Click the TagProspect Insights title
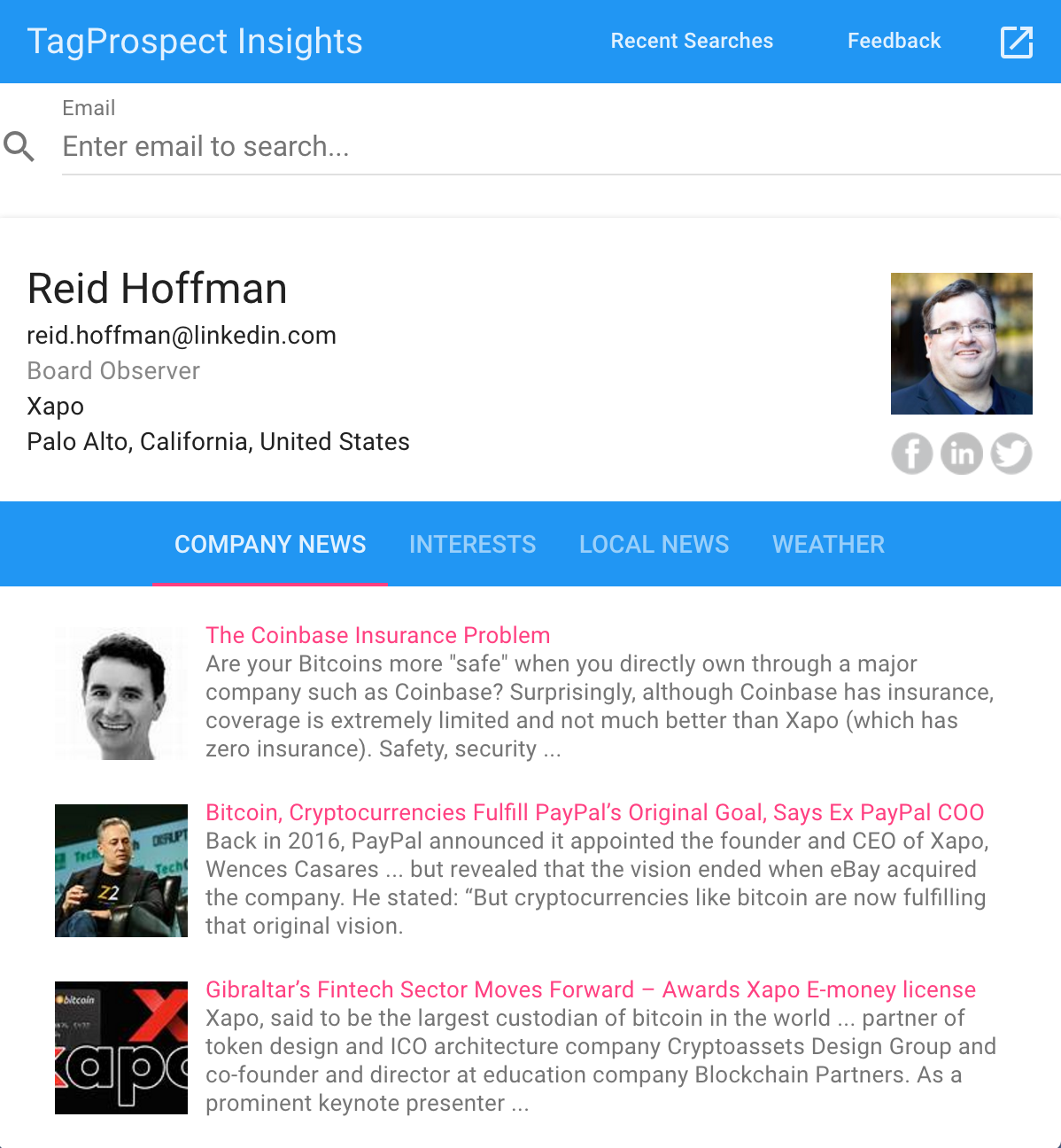This screenshot has width=1061, height=1148. tap(195, 42)
